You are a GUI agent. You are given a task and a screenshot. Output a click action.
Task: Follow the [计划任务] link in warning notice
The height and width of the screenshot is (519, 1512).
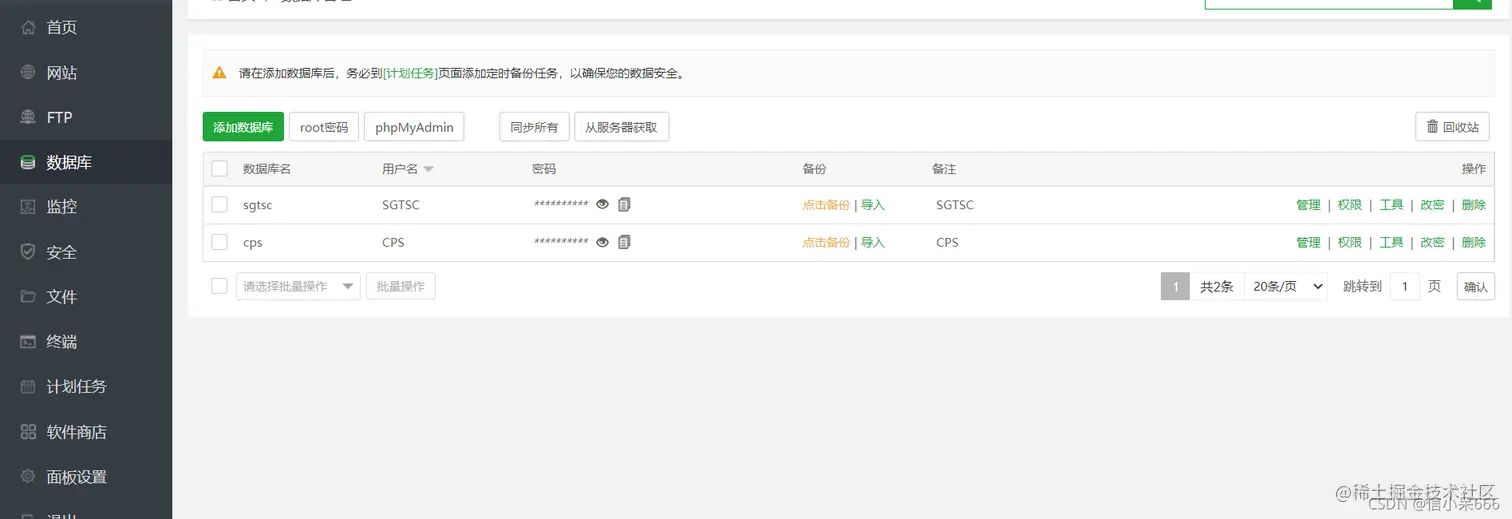tap(410, 73)
